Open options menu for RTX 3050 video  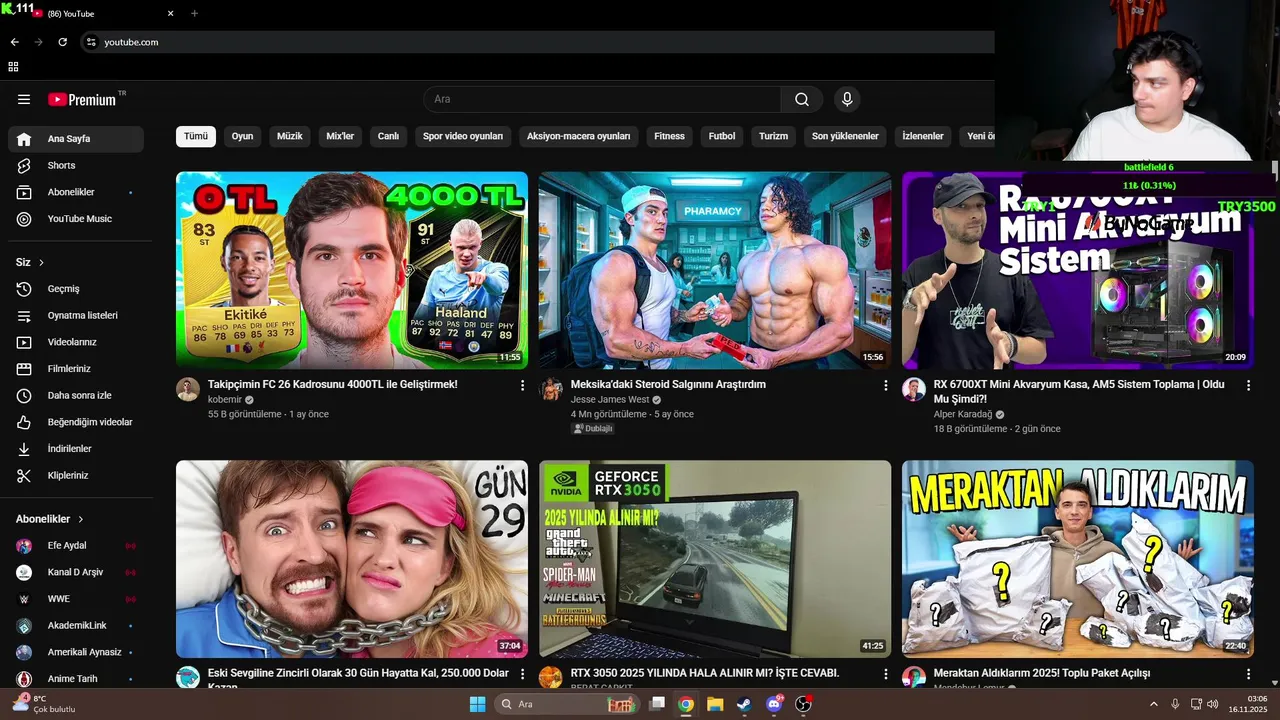coord(885,674)
